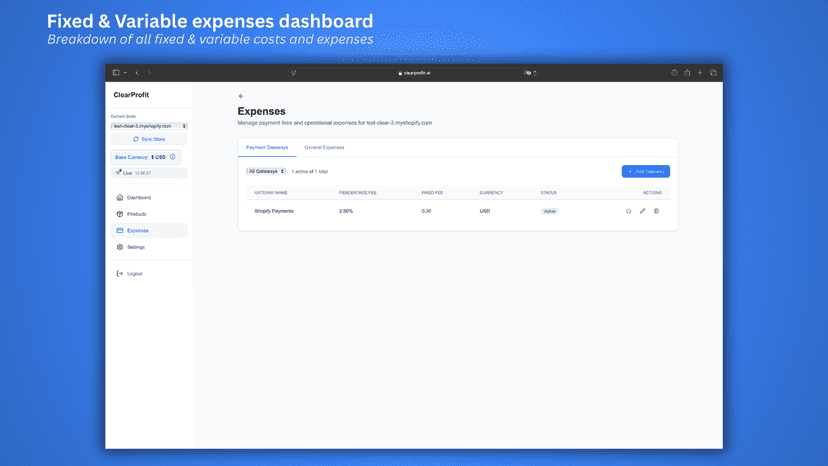Viewport: 828px width, 466px height.
Task: Delete Shopify Payments with the trash icon
Action: (x=656, y=211)
